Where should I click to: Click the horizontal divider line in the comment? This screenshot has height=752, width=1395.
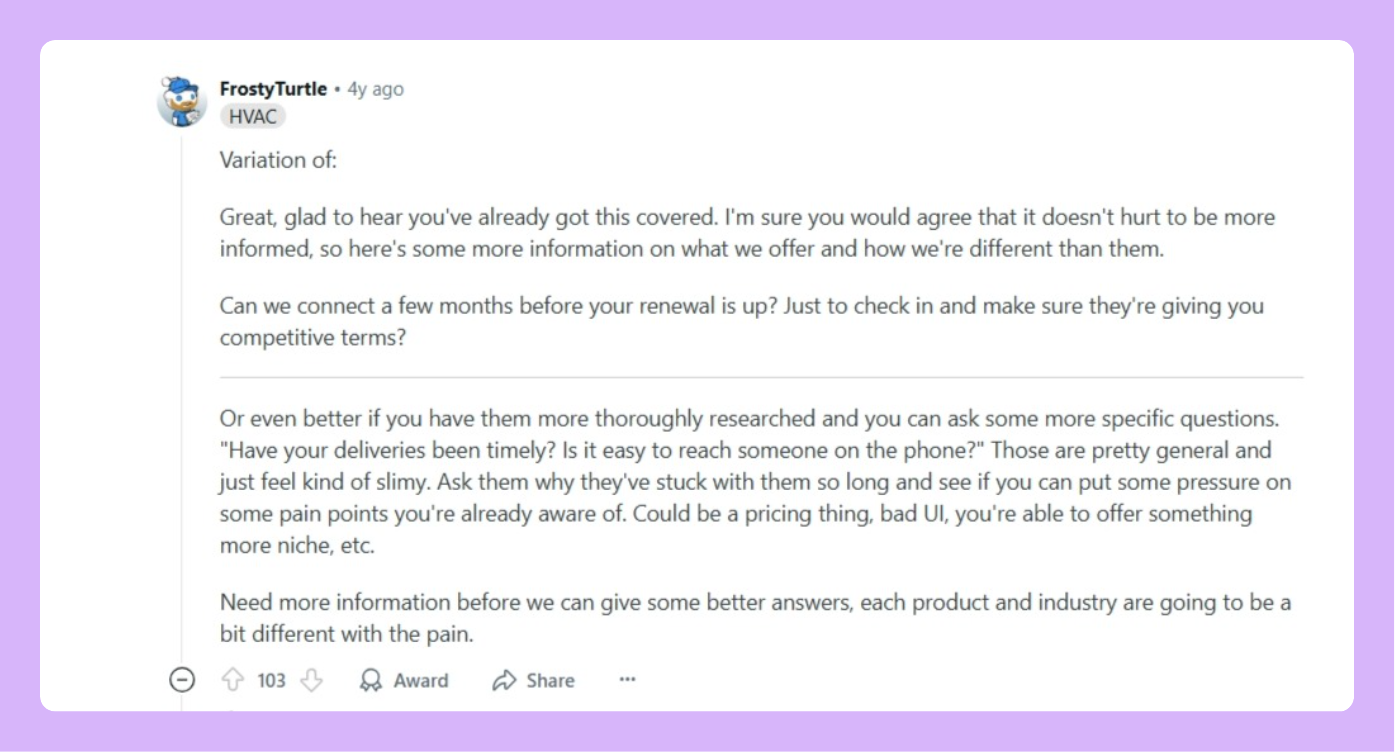(x=760, y=377)
